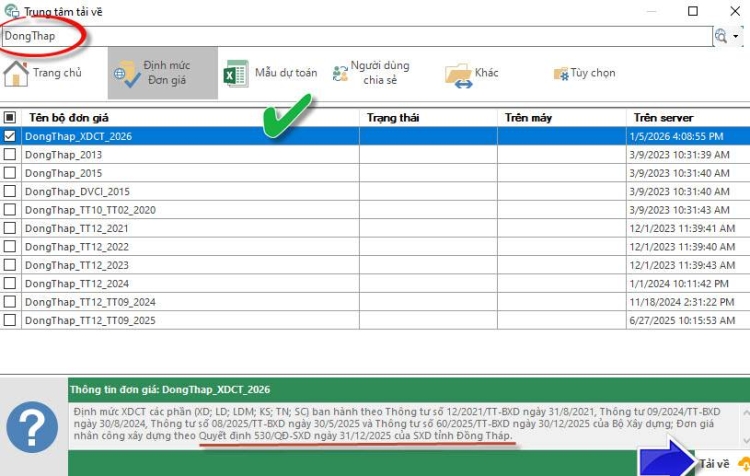Click the Tải về download button
Screen dimensions: 750x476
[x=714, y=464]
